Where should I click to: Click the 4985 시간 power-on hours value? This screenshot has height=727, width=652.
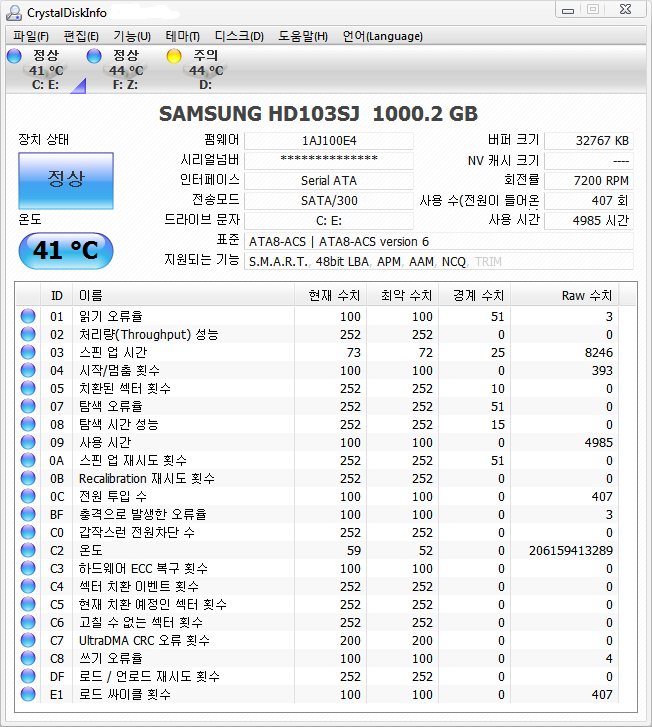point(588,221)
